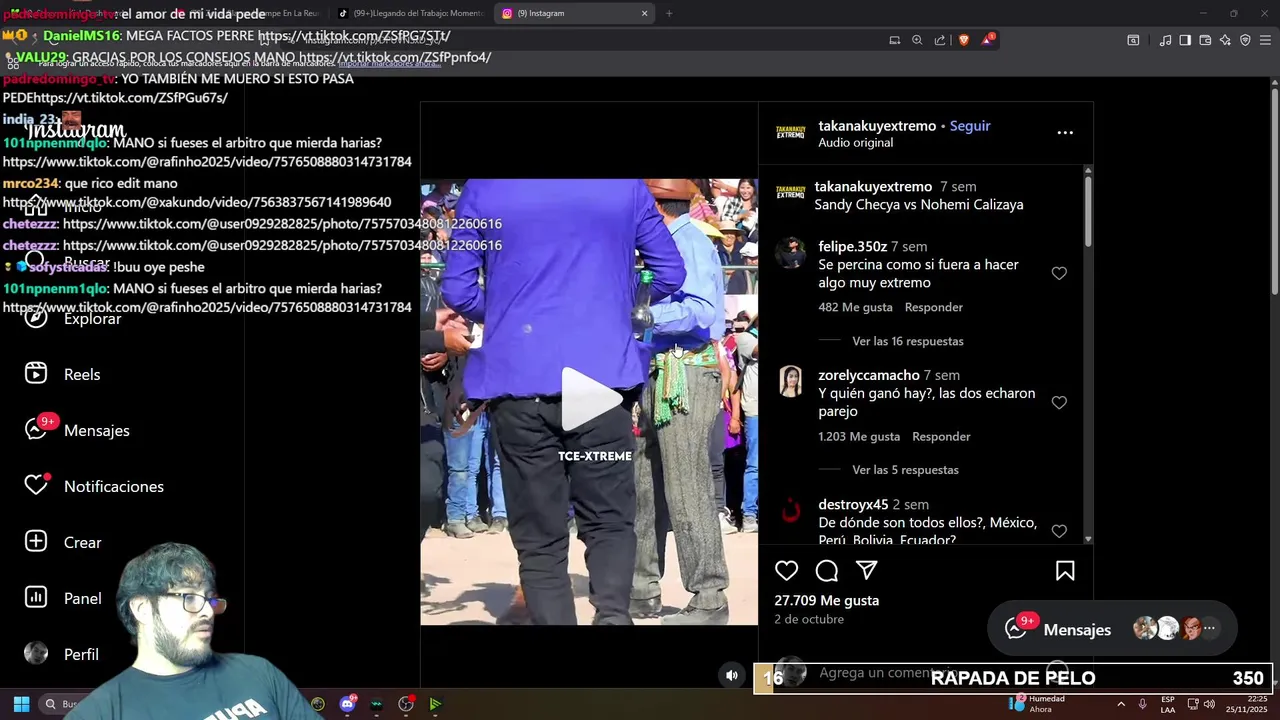Open takanakuyextremo profile name in header
The height and width of the screenshot is (720, 1280).
(877, 126)
